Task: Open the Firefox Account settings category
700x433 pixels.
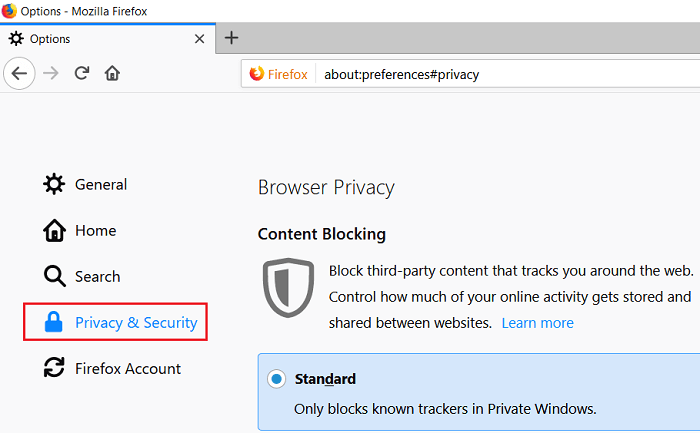Action: (128, 368)
